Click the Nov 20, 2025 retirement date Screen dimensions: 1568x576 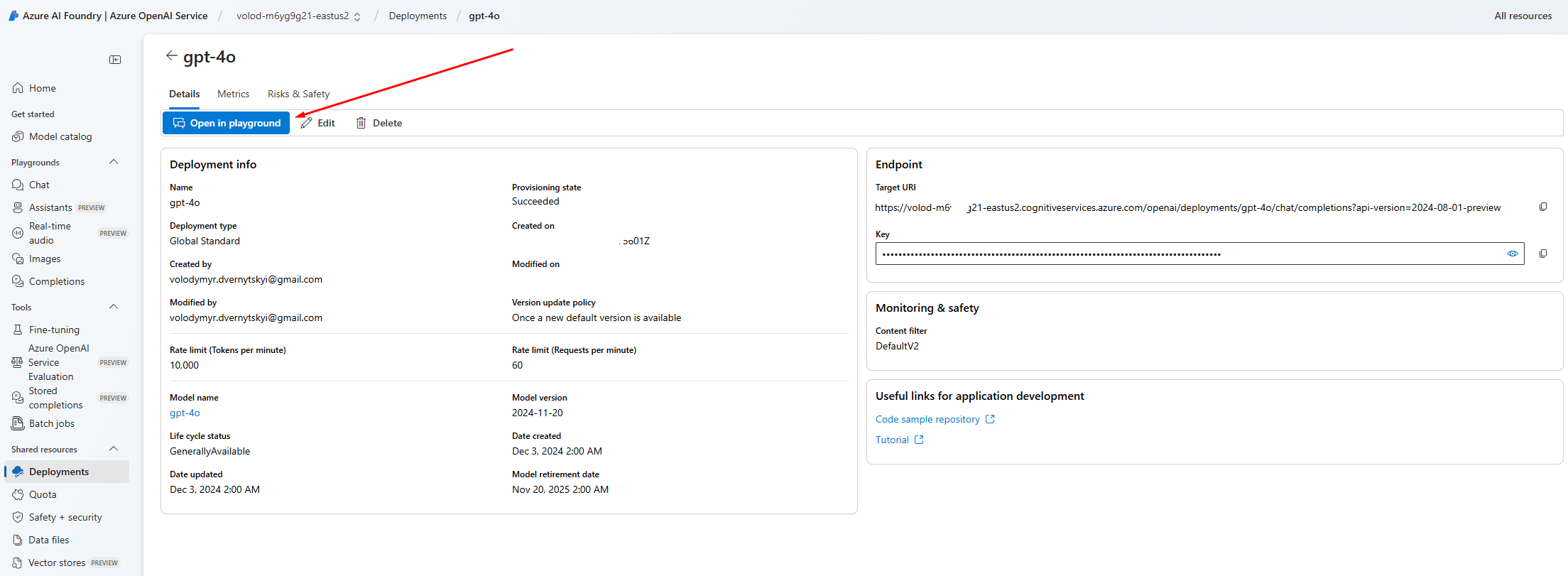[x=560, y=489]
